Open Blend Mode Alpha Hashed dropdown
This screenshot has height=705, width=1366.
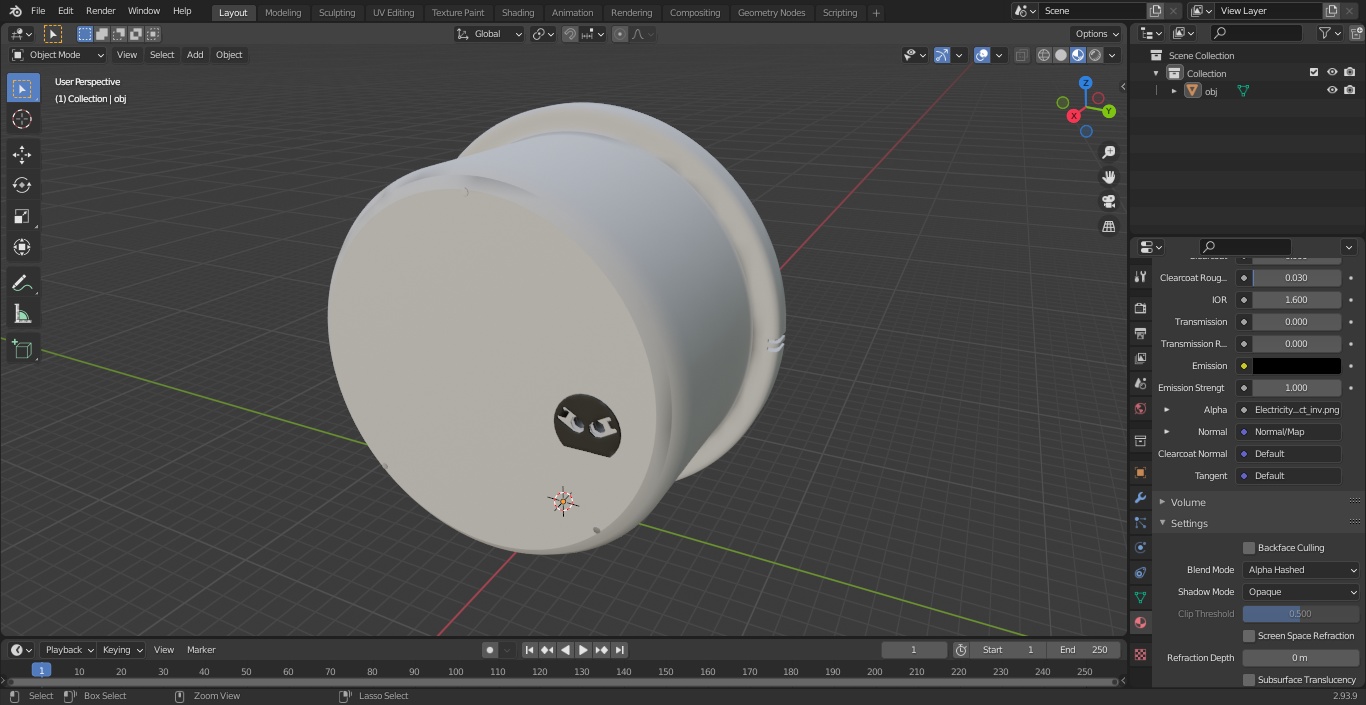pyautogui.click(x=1301, y=570)
